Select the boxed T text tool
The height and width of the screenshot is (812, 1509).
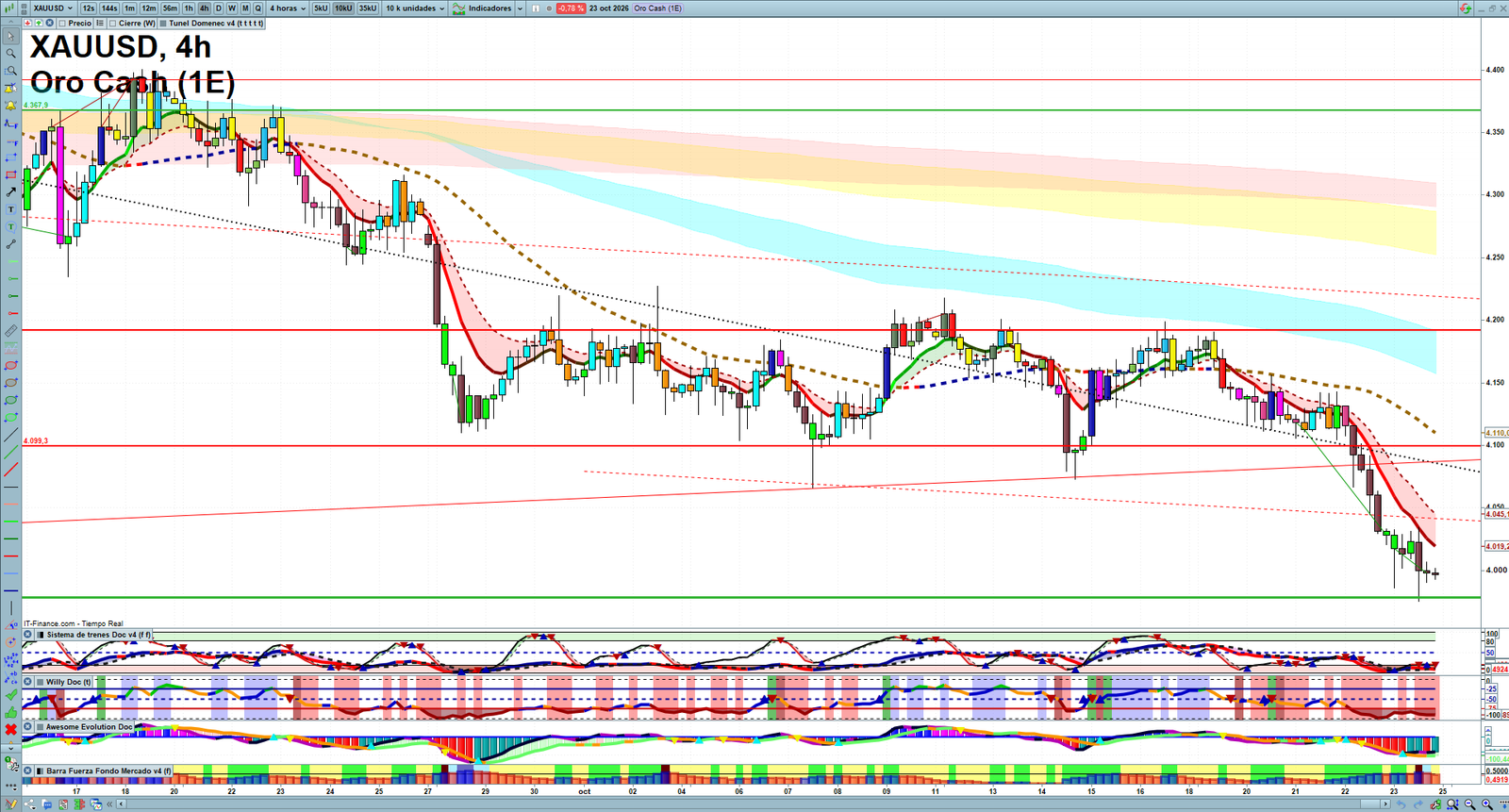10,209
